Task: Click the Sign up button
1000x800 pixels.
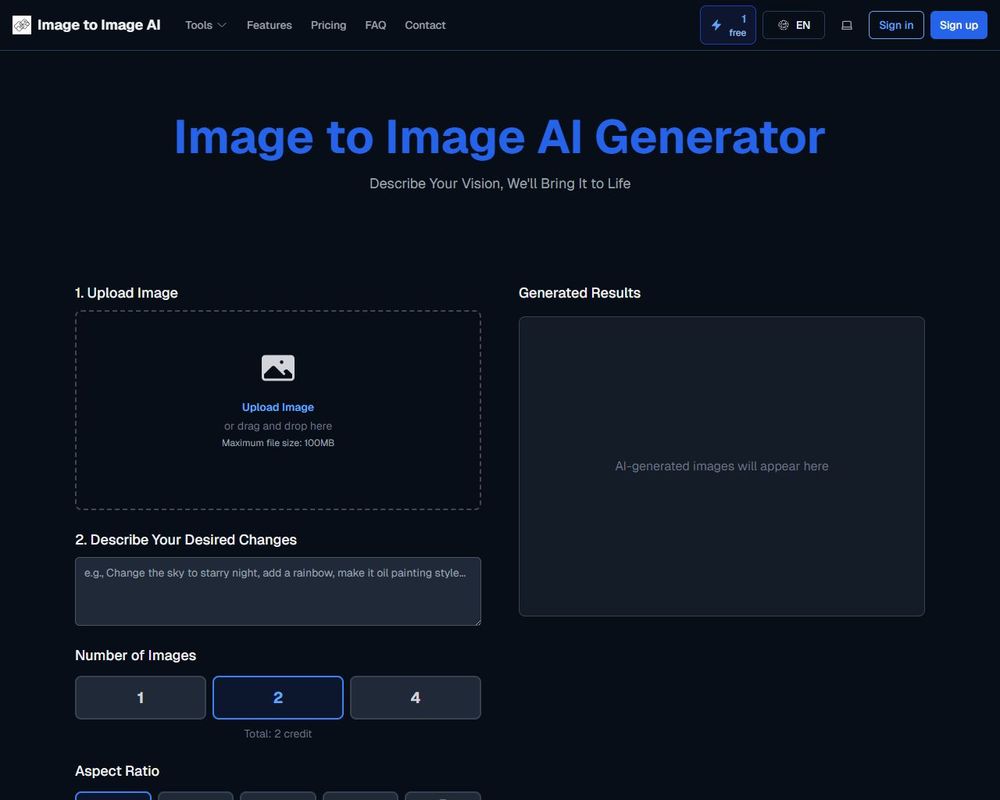Action: tap(959, 25)
